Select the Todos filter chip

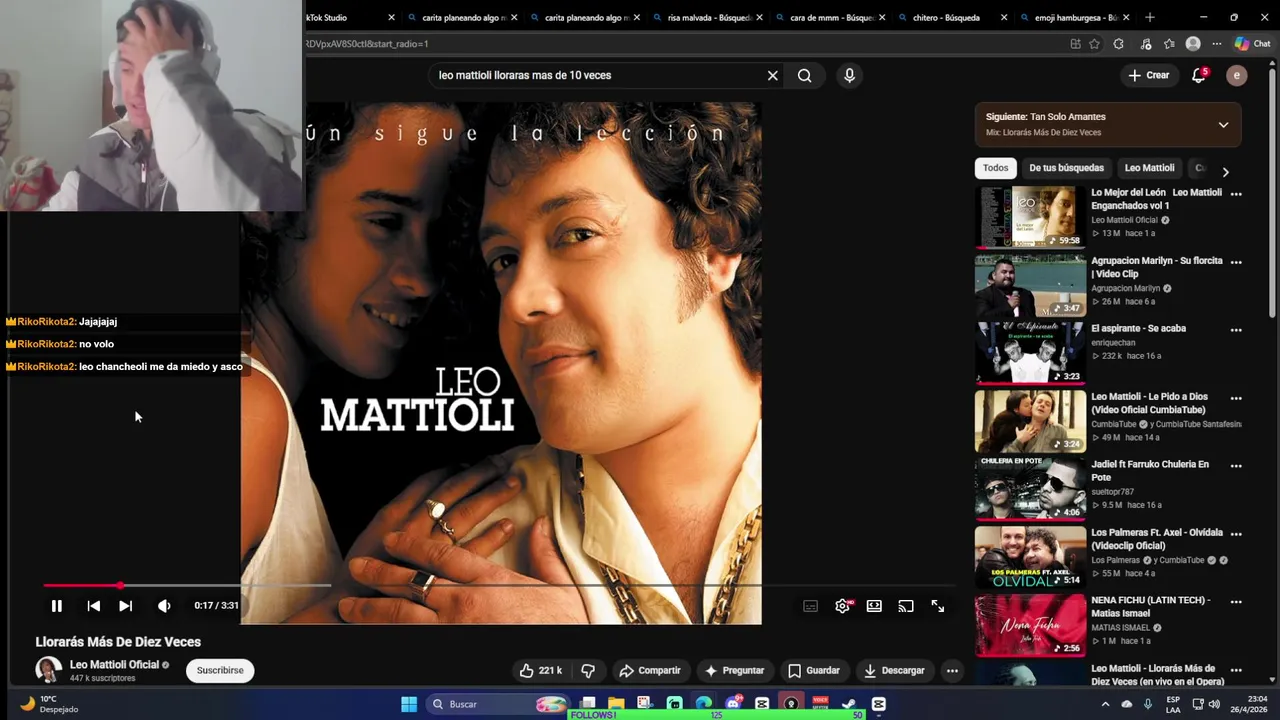[995, 168]
